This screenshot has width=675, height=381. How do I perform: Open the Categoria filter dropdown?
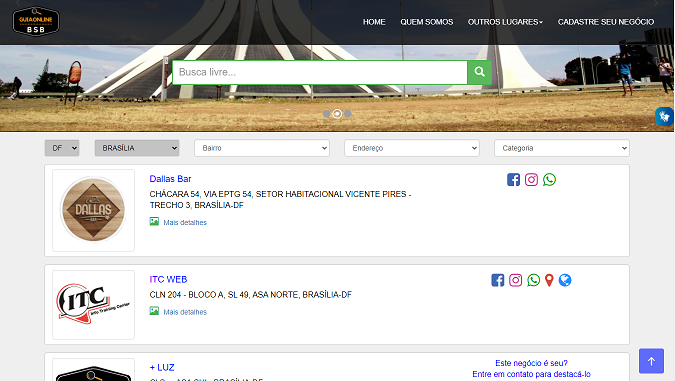[562, 148]
